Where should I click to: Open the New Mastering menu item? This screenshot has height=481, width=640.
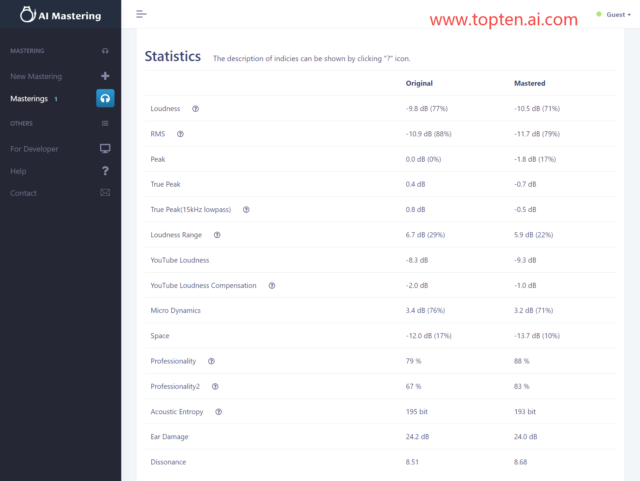36,76
